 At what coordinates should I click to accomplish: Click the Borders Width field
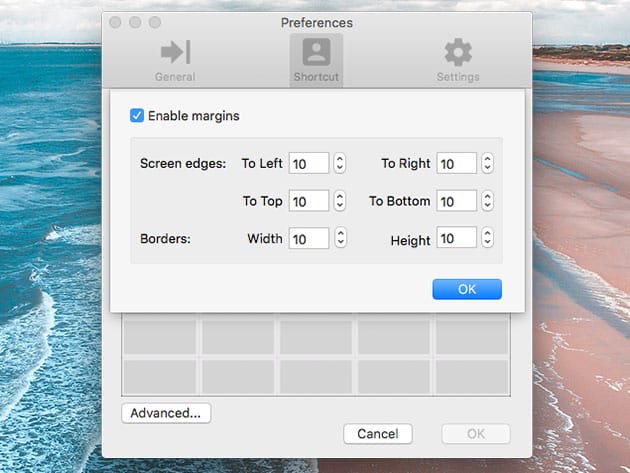point(309,238)
